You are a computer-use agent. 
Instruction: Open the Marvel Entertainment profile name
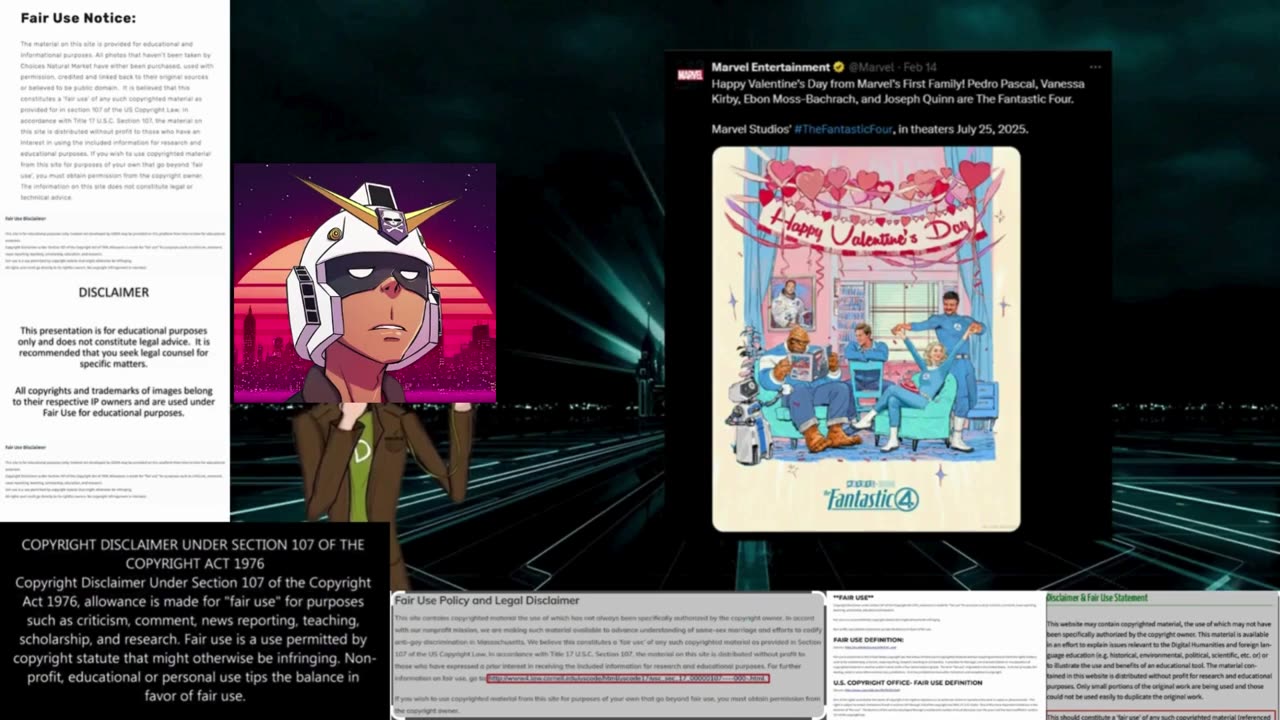pyautogui.click(x=770, y=67)
